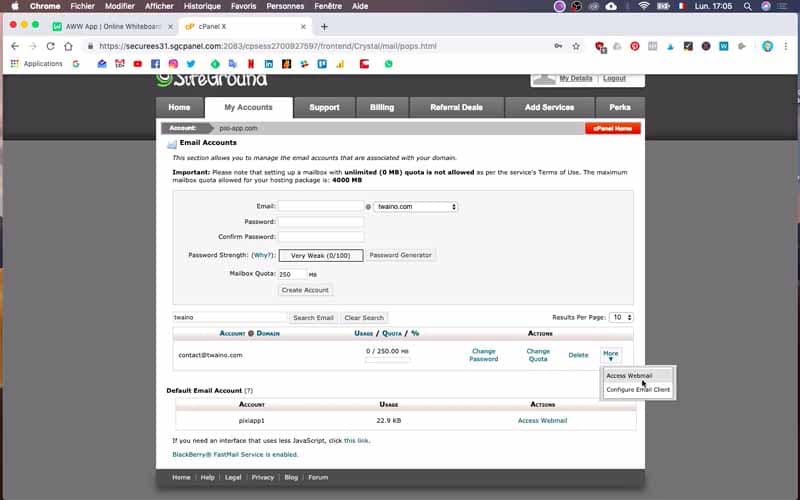Toggle the More dropdown for contact@twaino.com
800x500 pixels.
point(611,356)
